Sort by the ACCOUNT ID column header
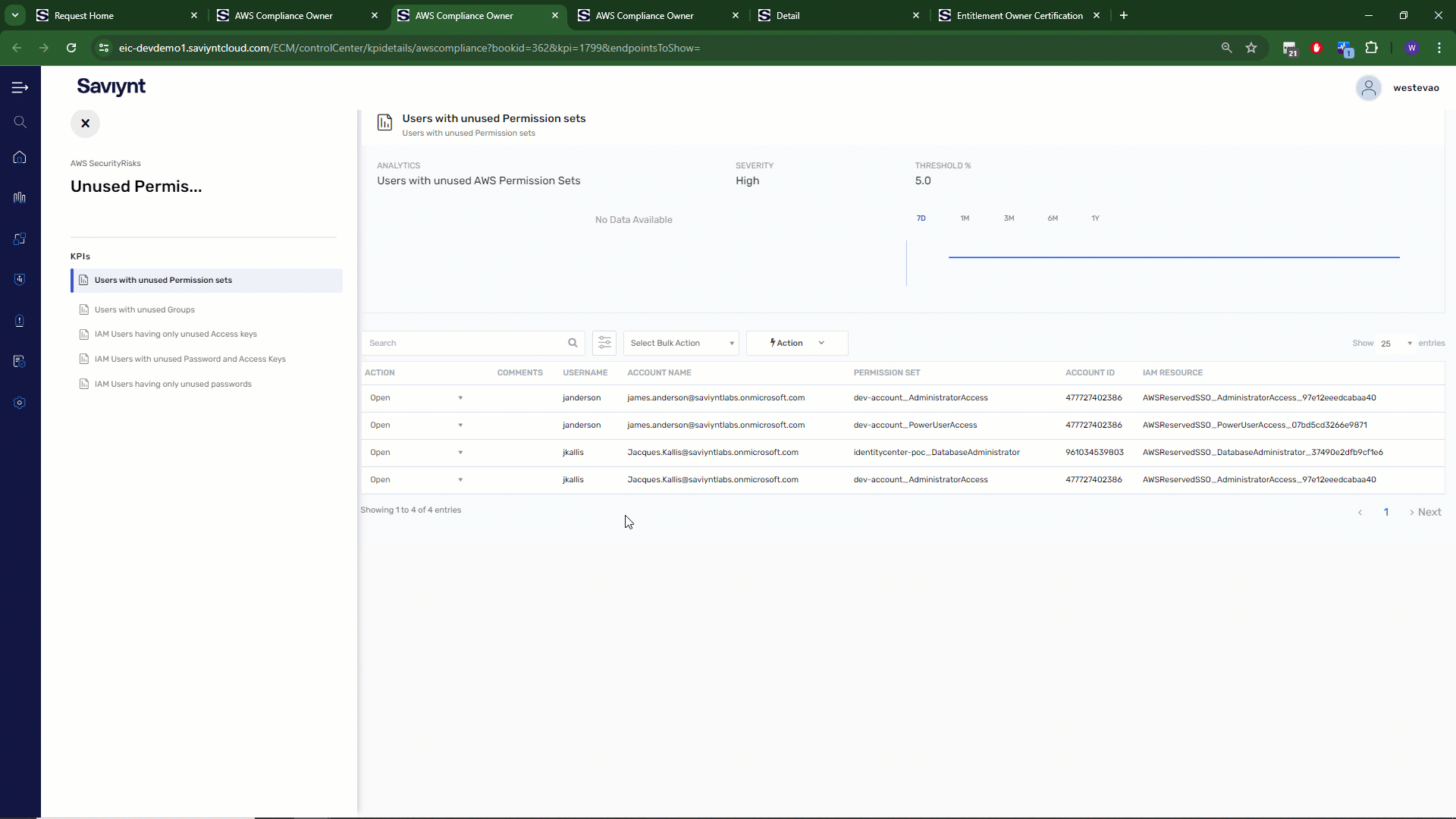The image size is (1456, 819). point(1090,373)
